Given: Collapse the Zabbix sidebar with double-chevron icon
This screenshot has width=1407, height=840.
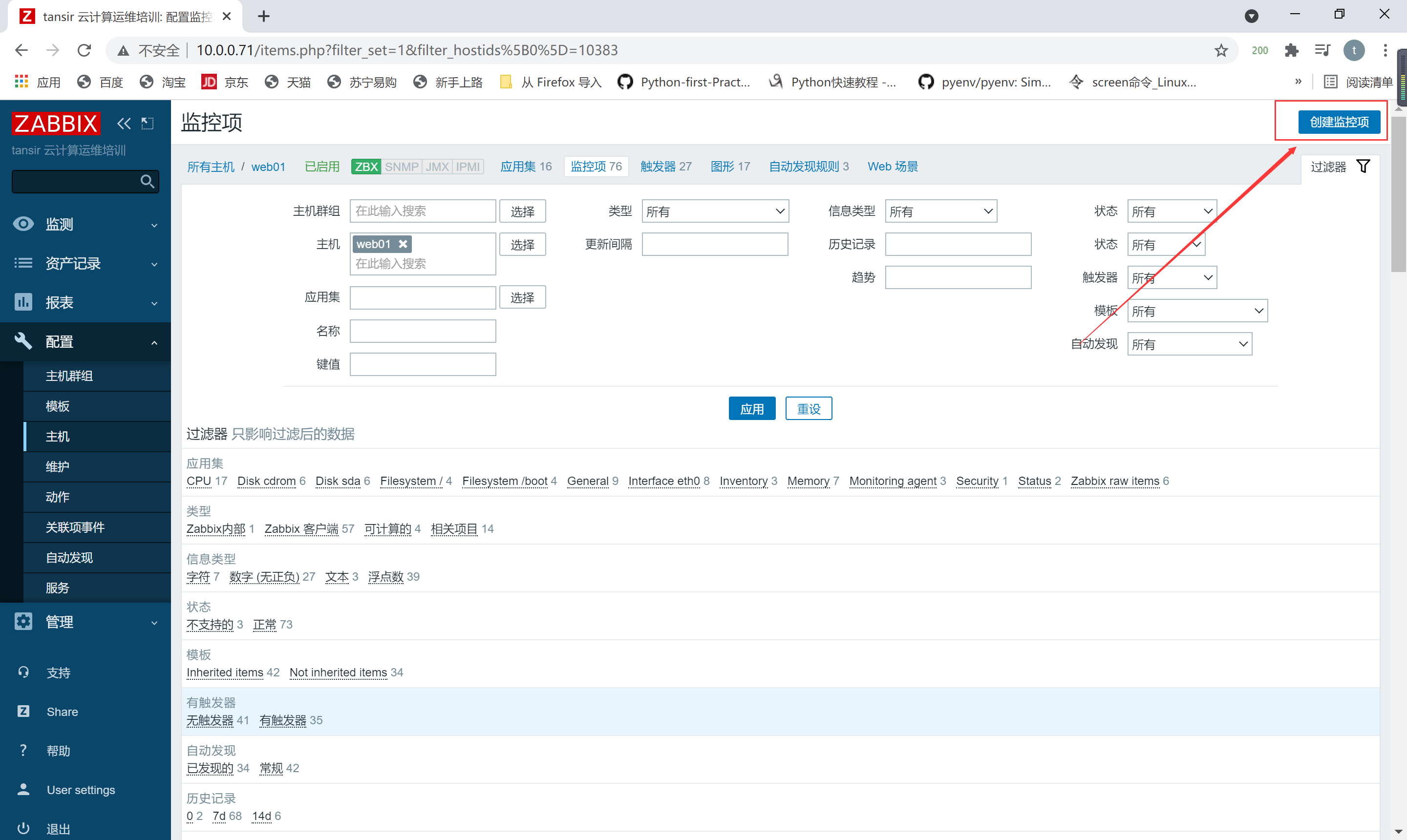Looking at the screenshot, I should (124, 123).
